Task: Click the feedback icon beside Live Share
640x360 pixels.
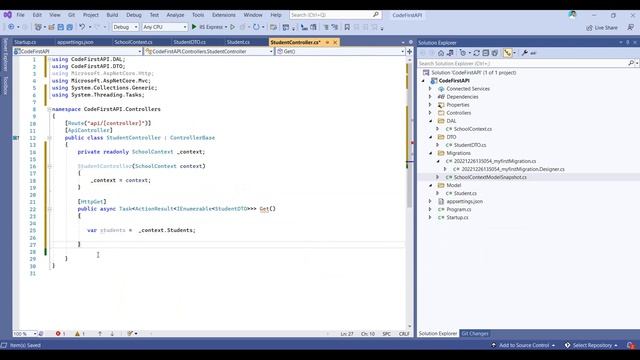Action: click(631, 27)
